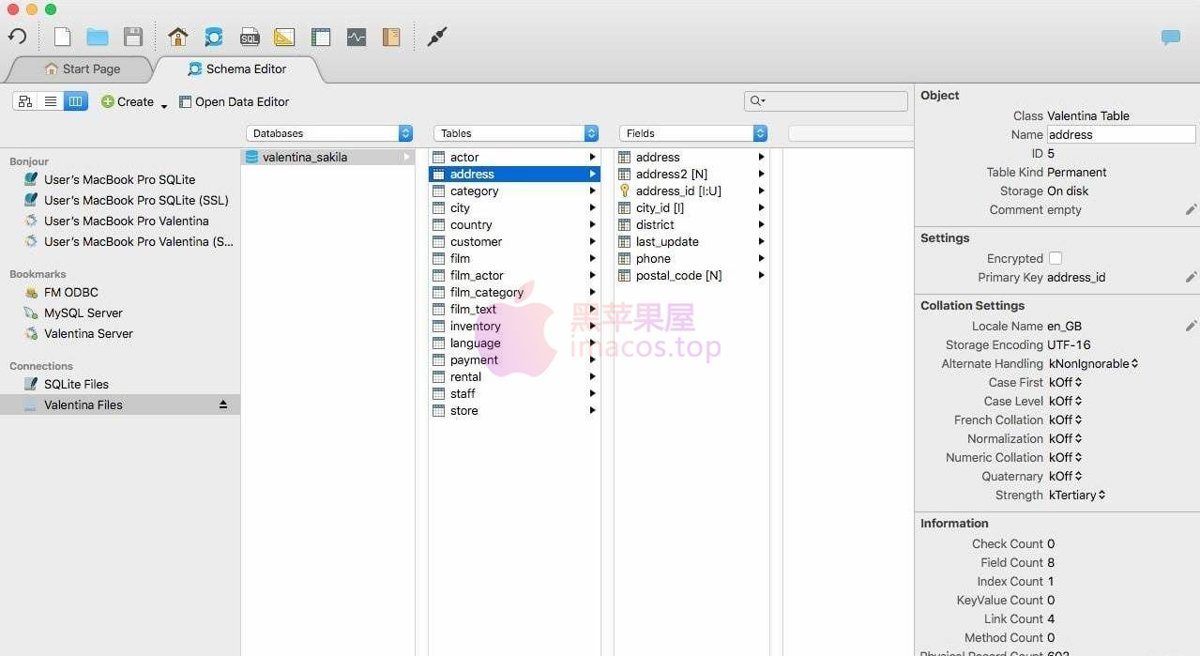Viewport: 1200px width, 656px height.
Task: Select the city table
Action: [514, 208]
